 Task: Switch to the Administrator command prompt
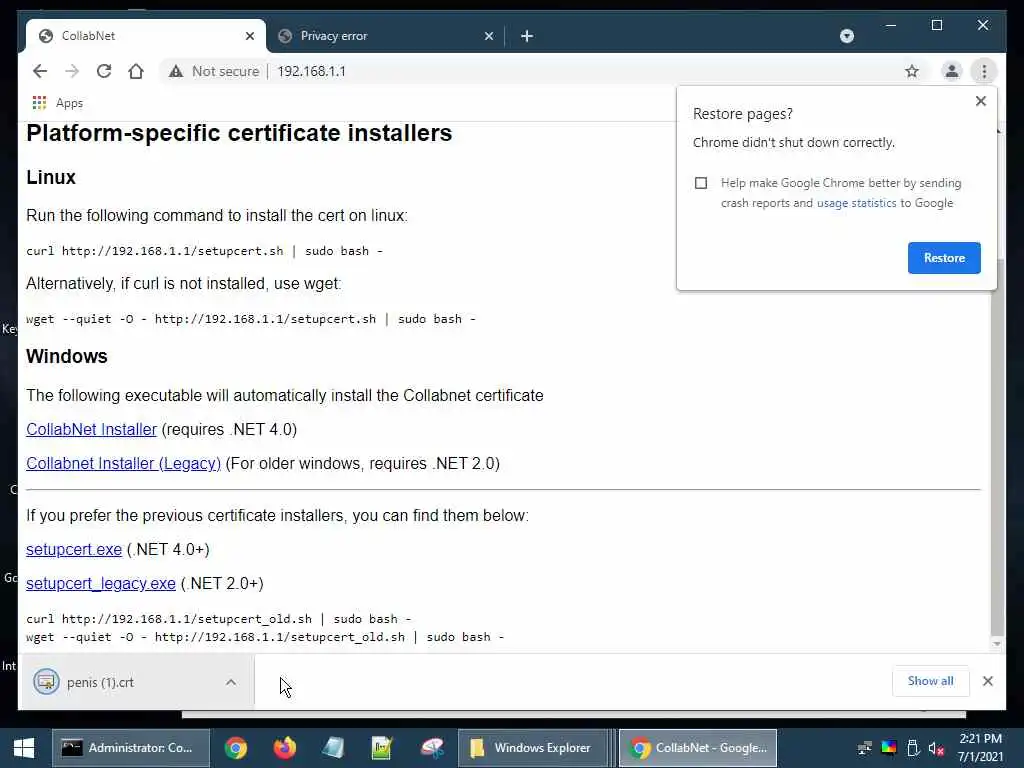click(131, 748)
